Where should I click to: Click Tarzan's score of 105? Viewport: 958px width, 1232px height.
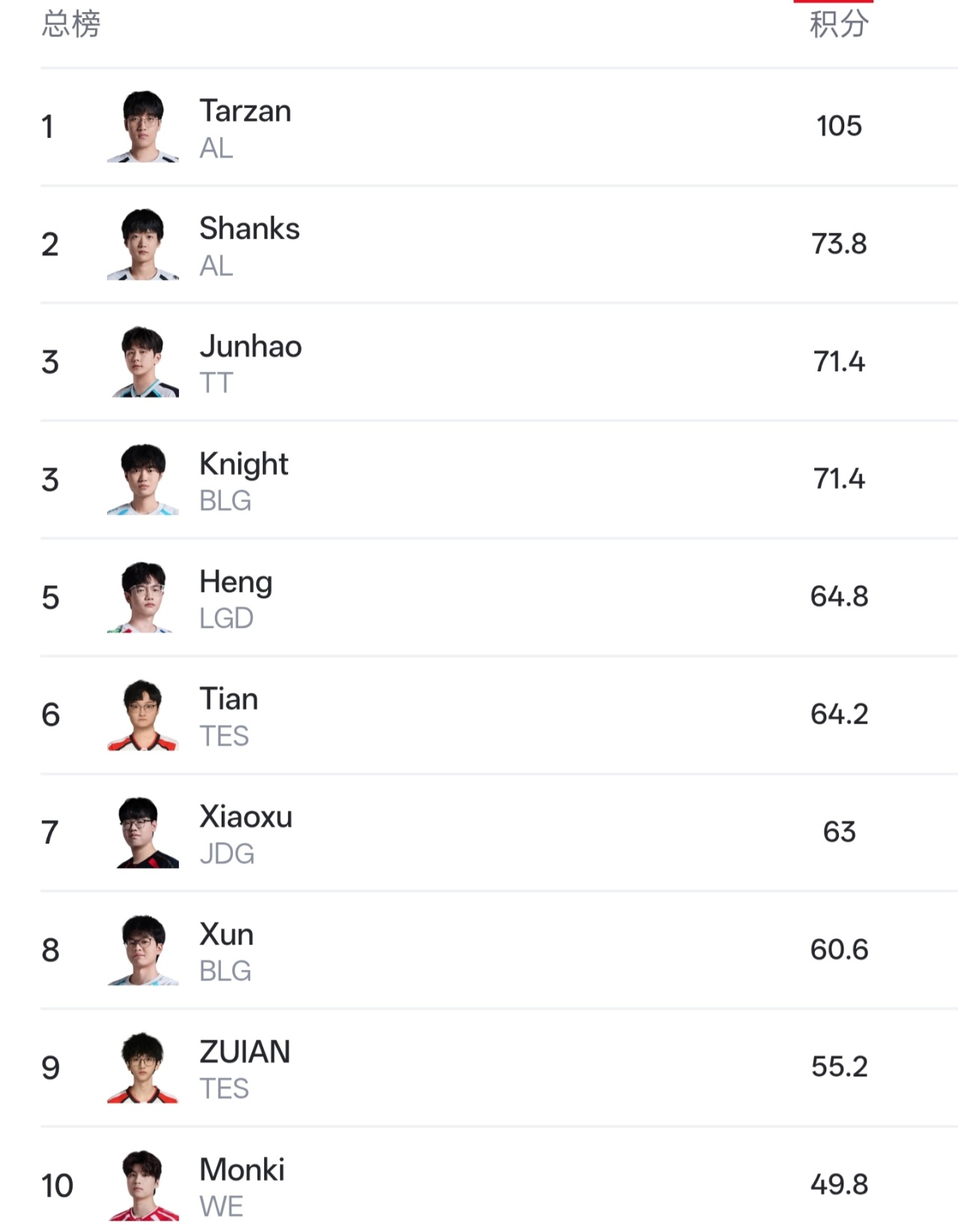coord(839,126)
